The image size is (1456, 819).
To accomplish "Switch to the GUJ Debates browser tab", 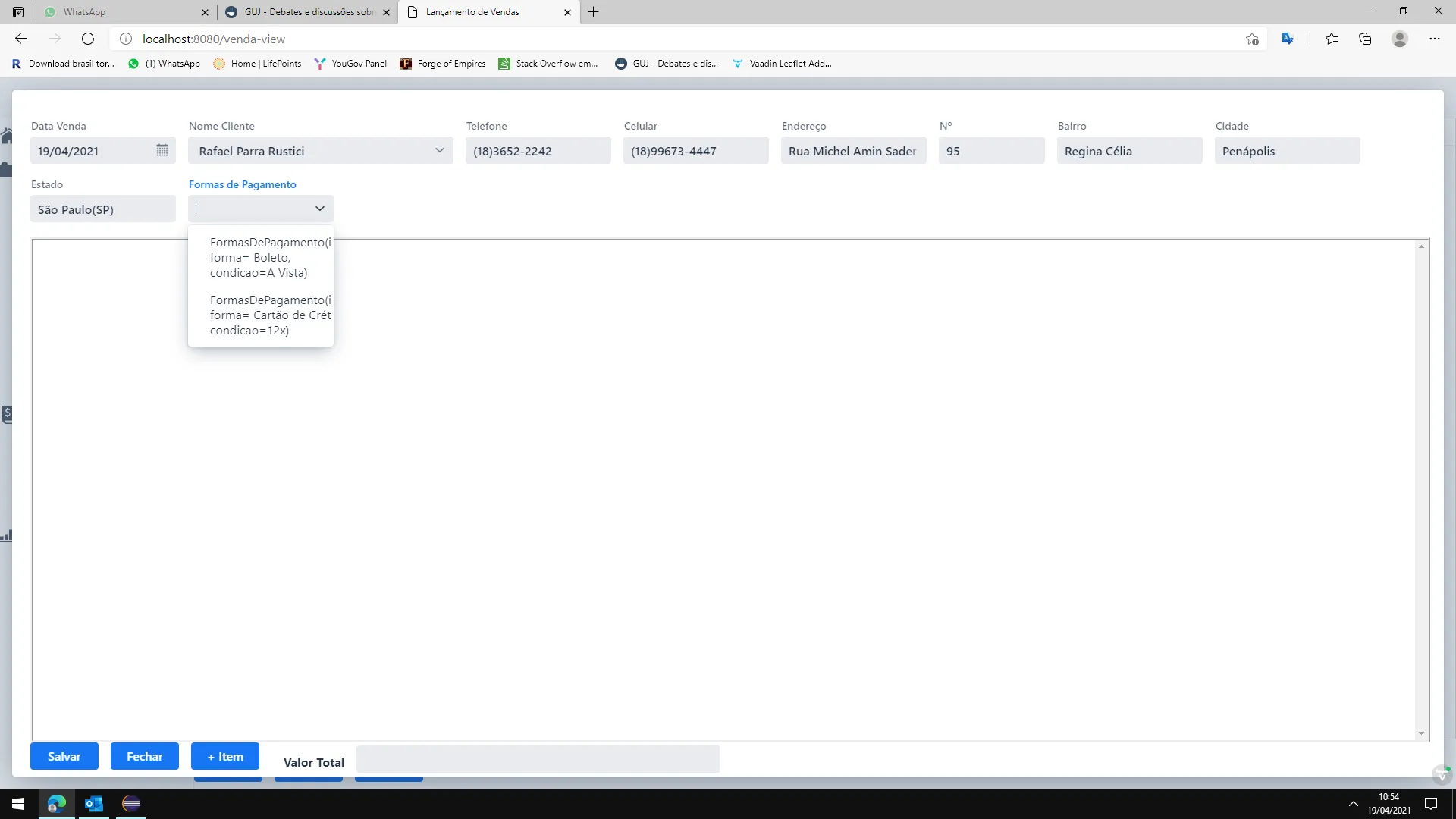I will point(308,12).
